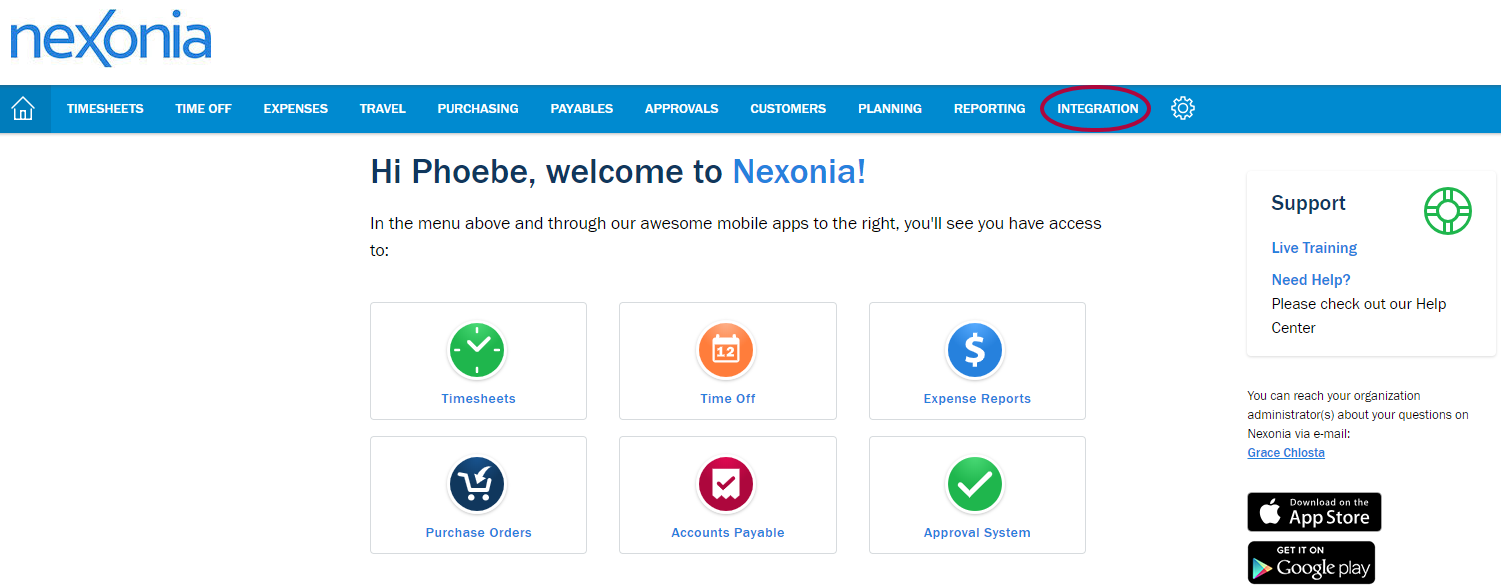This screenshot has height=588, width=1501.
Task: Click the green Approval System checkmark icon
Action: coord(976,485)
